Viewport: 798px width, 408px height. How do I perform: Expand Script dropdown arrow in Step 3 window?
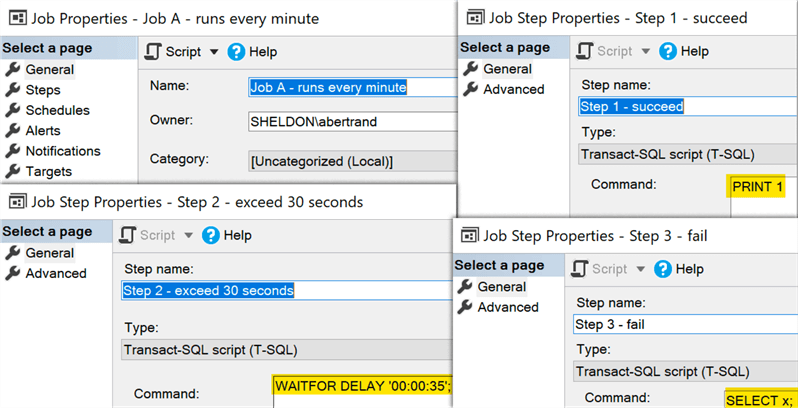pos(641,269)
